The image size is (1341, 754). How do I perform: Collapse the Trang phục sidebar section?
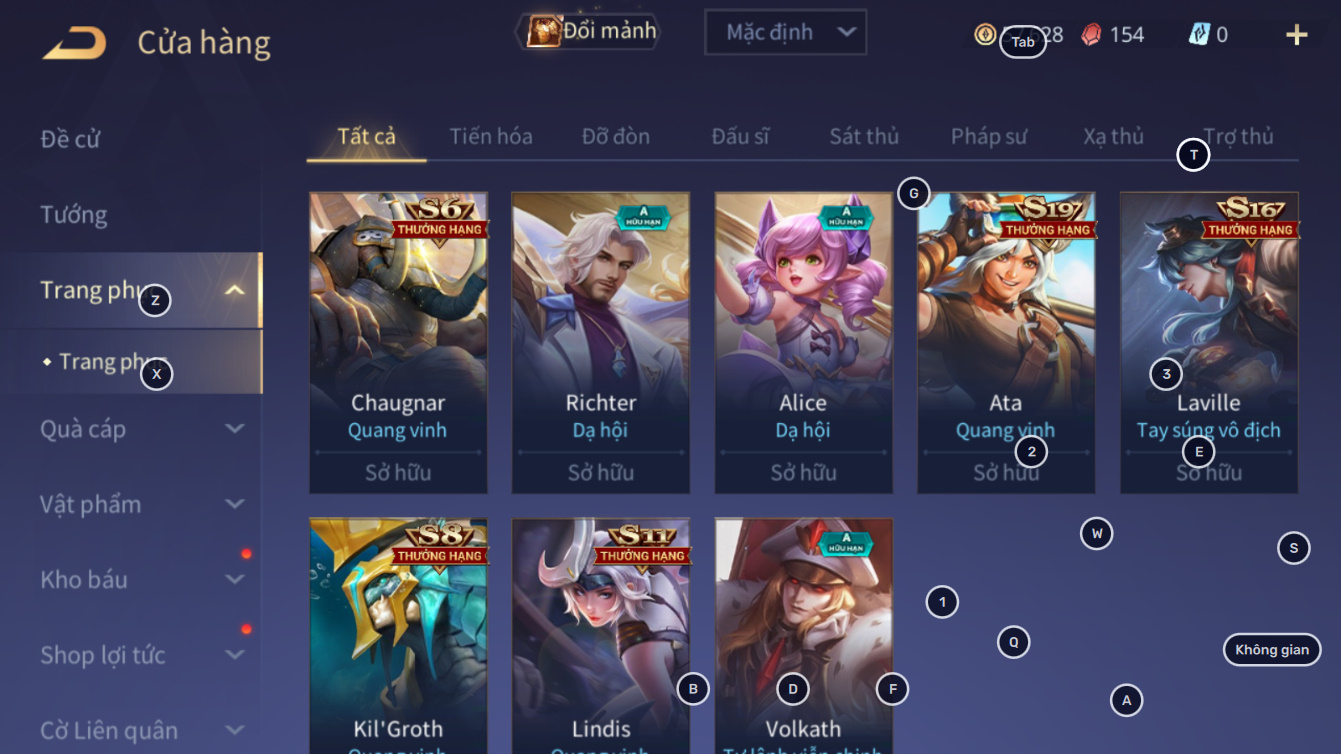(x=235, y=291)
